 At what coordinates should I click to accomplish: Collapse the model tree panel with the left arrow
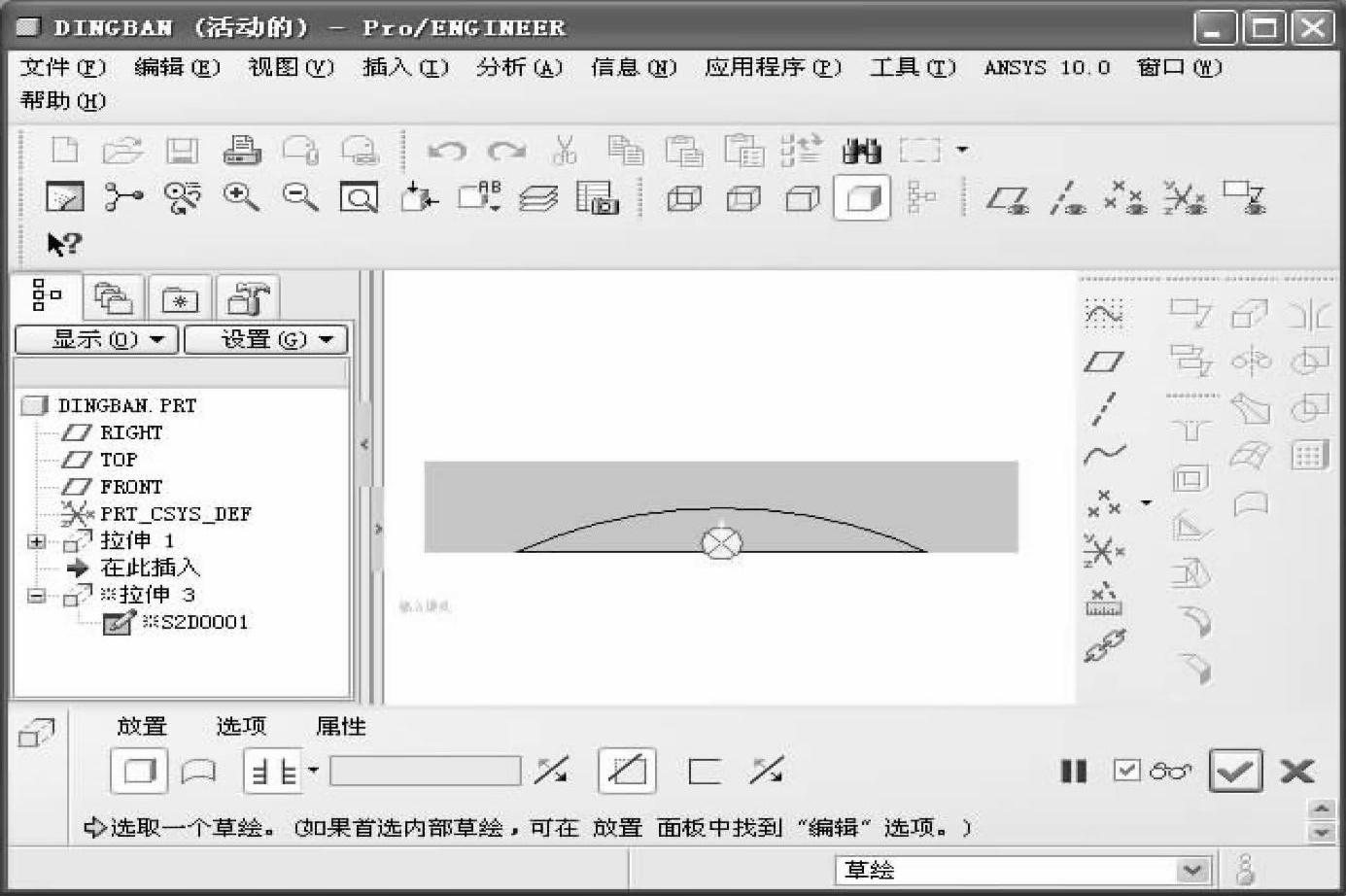(365, 445)
